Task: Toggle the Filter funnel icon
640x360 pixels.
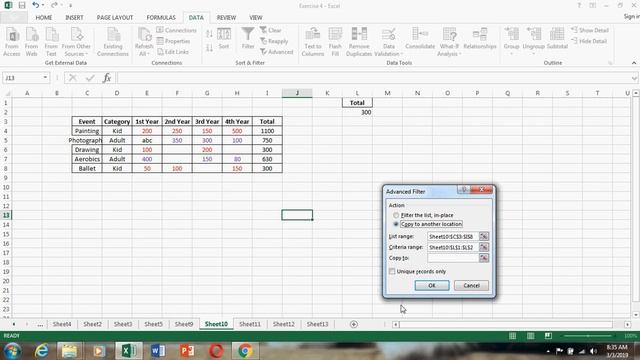Action: (x=248, y=38)
